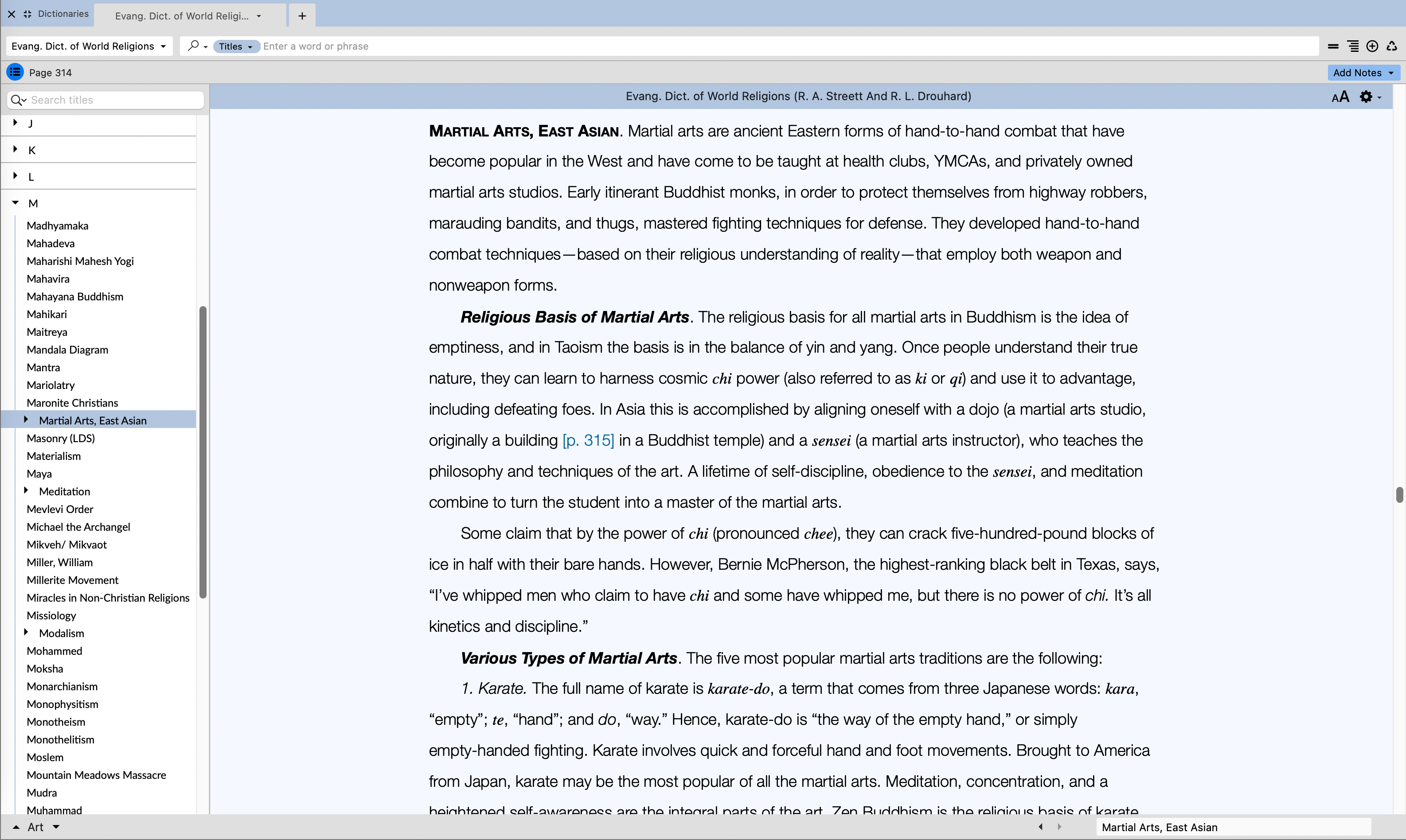Screen dimensions: 1406x840
Task: Open the magnifying glass search options
Action: click(197, 46)
